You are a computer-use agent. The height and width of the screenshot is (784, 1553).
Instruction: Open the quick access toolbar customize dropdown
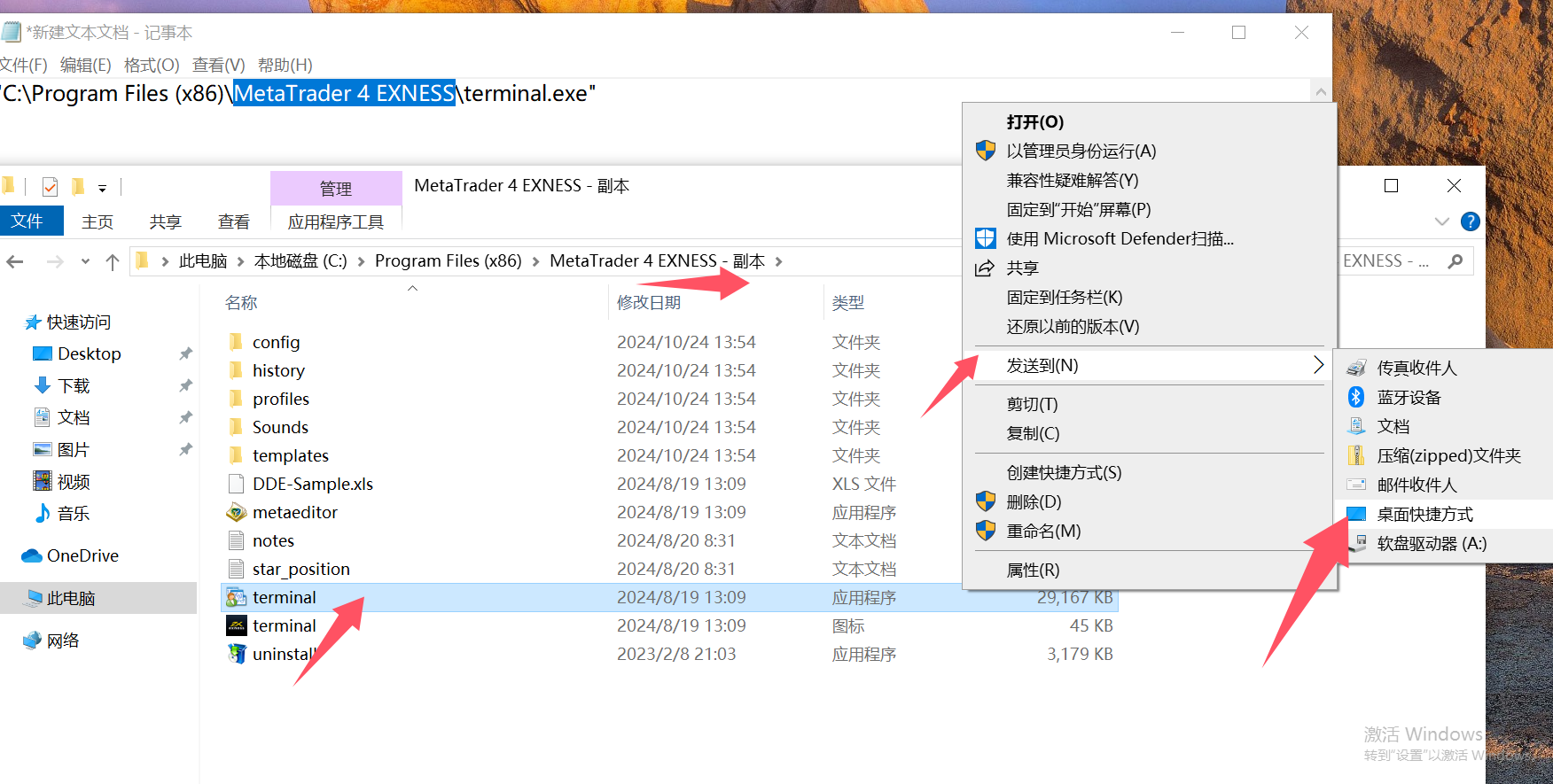point(102,188)
